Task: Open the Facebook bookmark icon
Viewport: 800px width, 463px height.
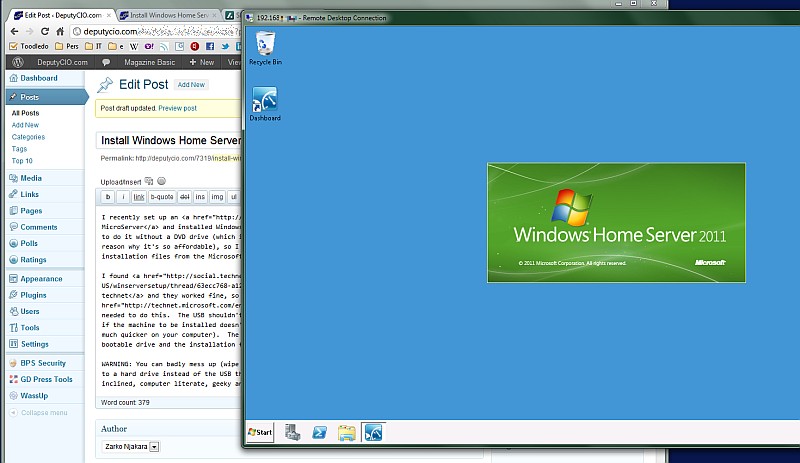Action: (210, 46)
